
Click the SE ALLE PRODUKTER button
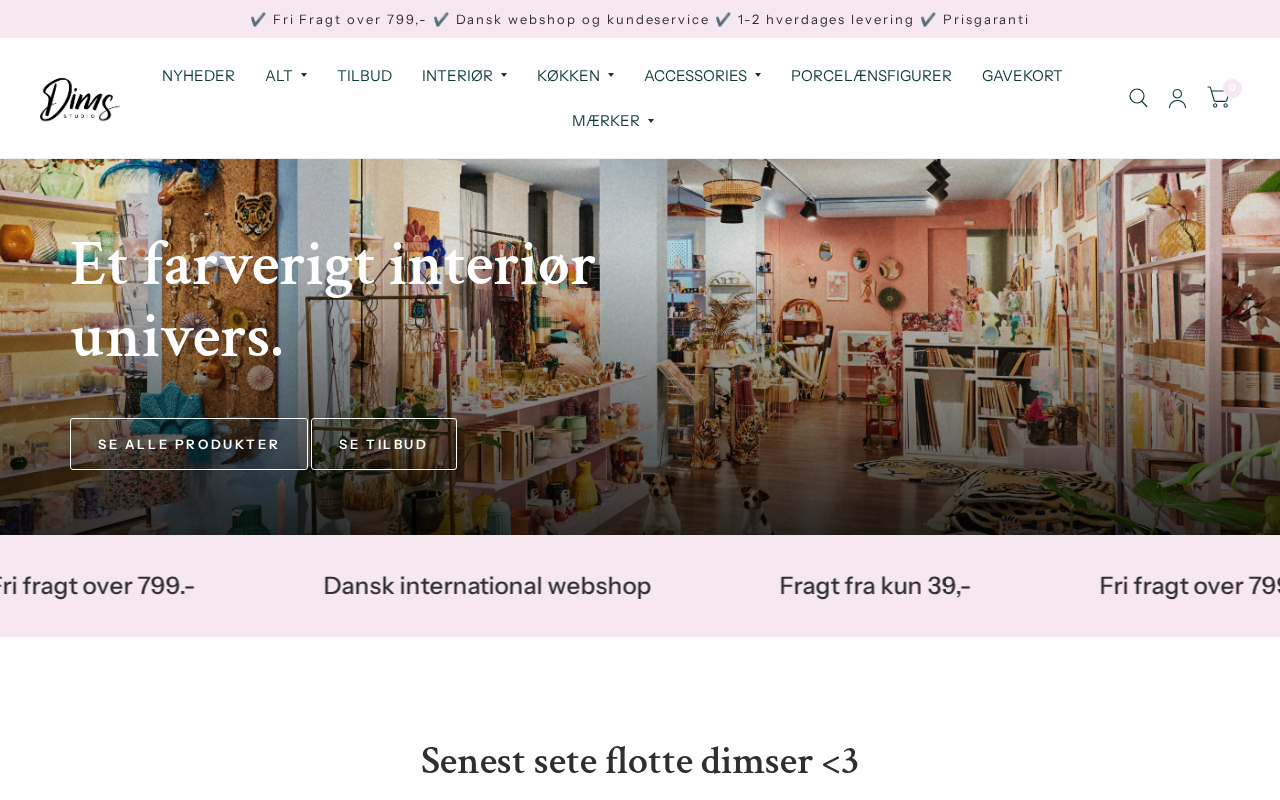(x=189, y=444)
